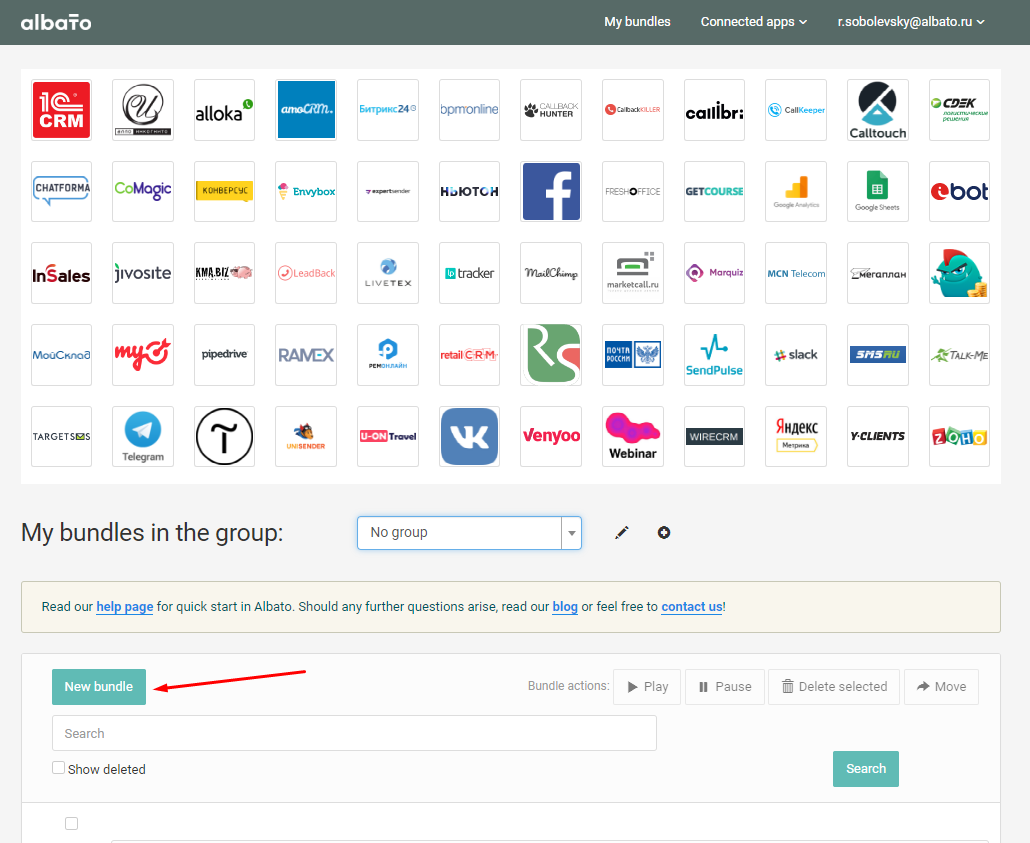
Task: Select the CDEK app tile
Action: point(959,110)
